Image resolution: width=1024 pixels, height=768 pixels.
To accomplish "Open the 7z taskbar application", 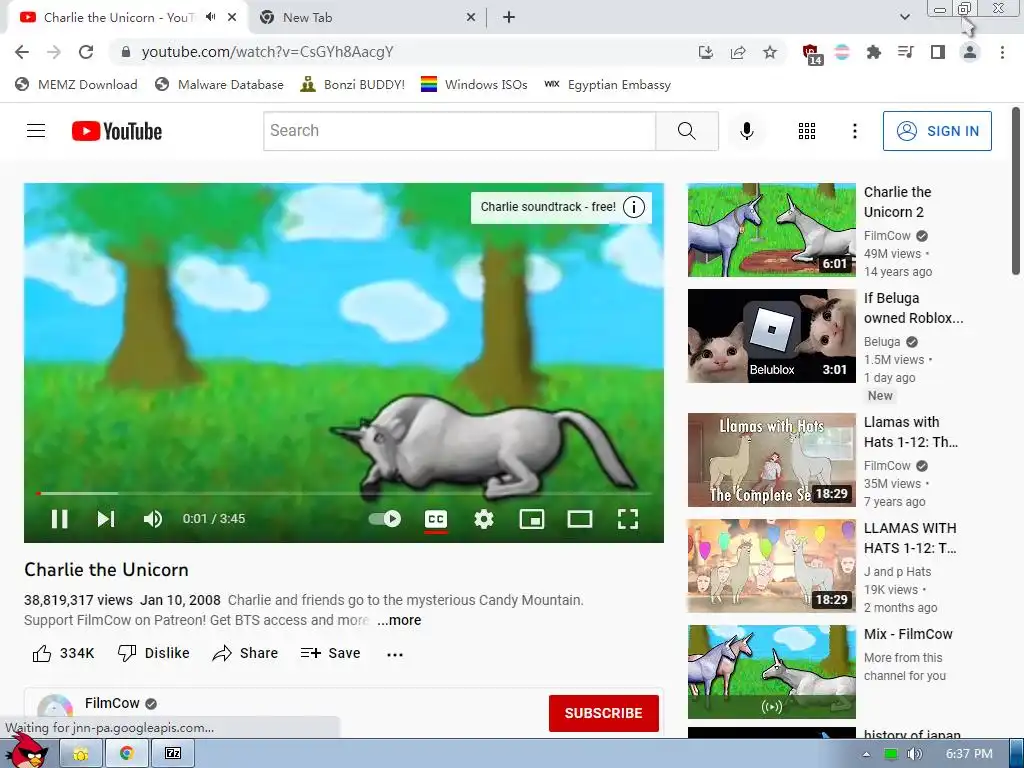I will pos(173,754).
